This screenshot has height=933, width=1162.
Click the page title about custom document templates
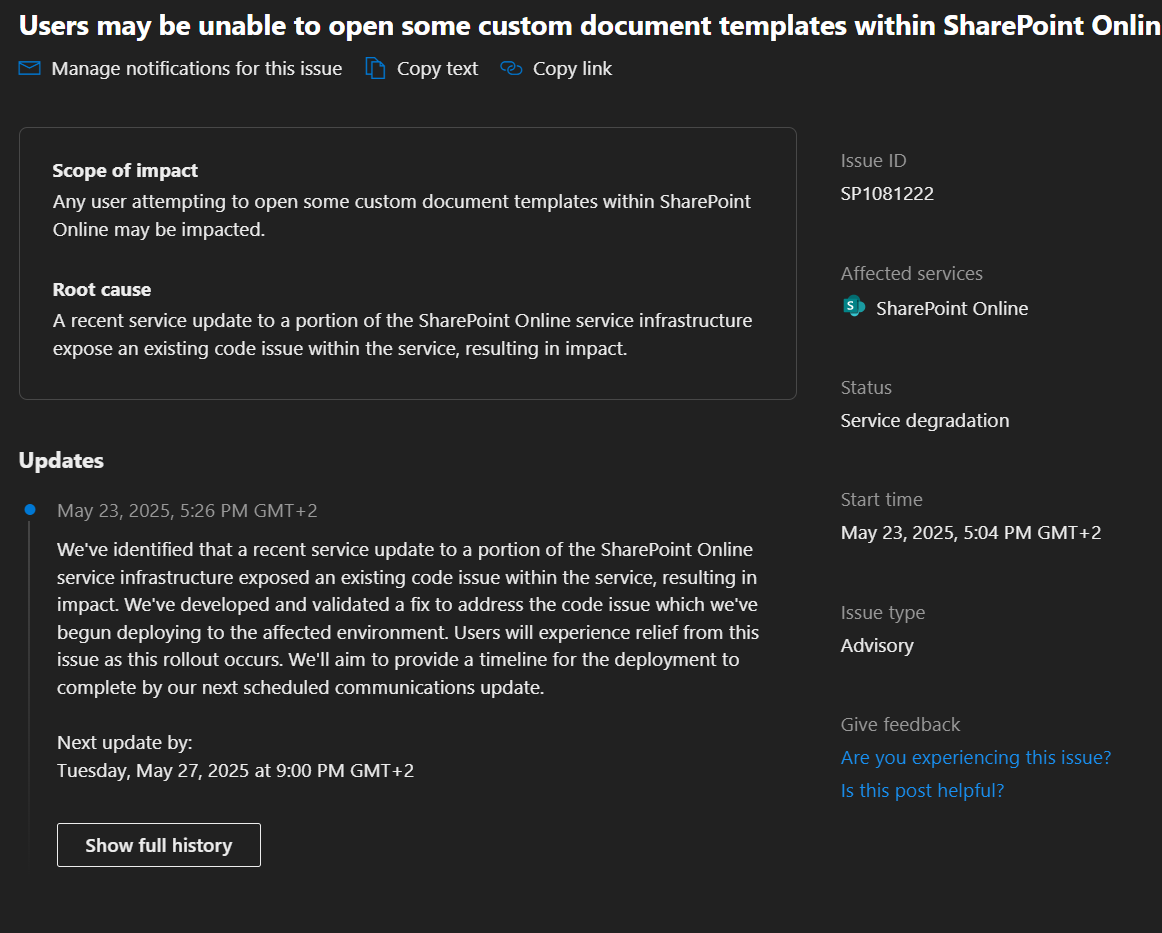[x=590, y=26]
